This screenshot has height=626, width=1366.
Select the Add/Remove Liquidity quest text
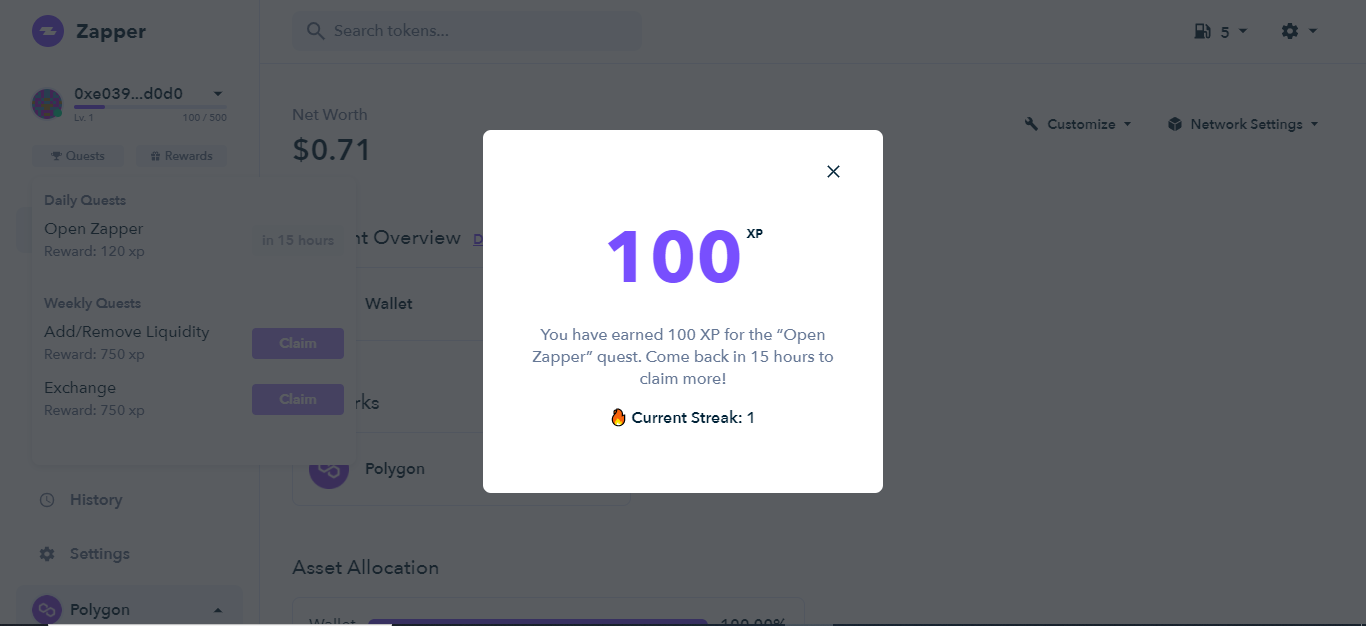tap(127, 332)
